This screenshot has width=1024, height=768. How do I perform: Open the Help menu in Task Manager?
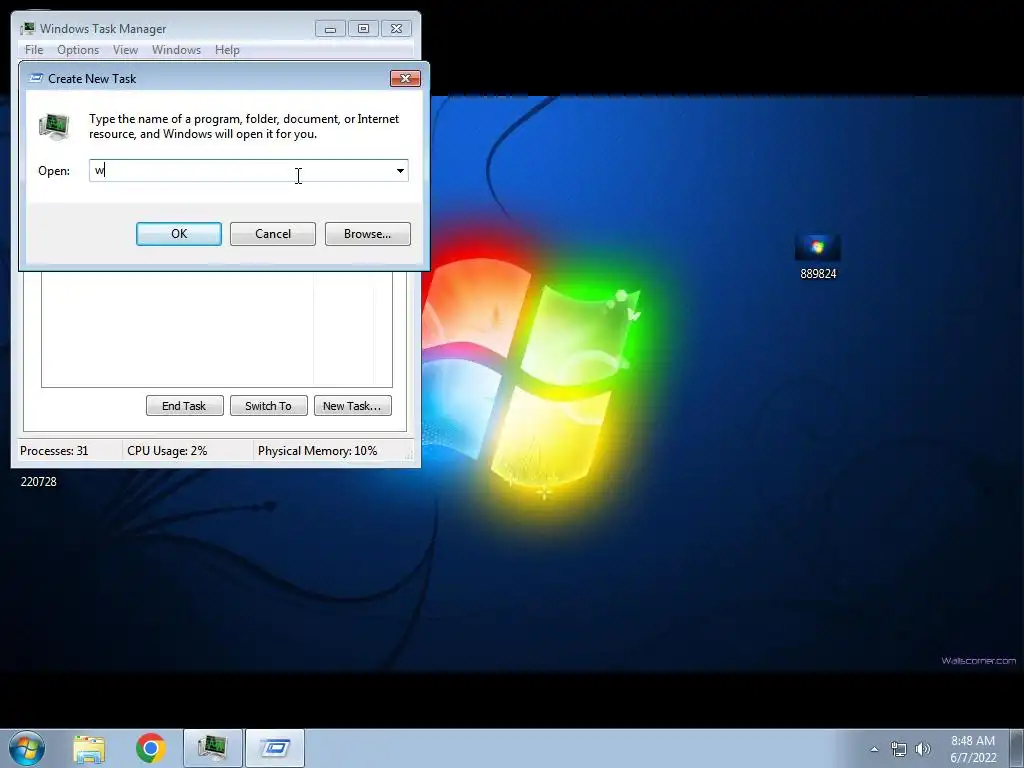(227, 50)
